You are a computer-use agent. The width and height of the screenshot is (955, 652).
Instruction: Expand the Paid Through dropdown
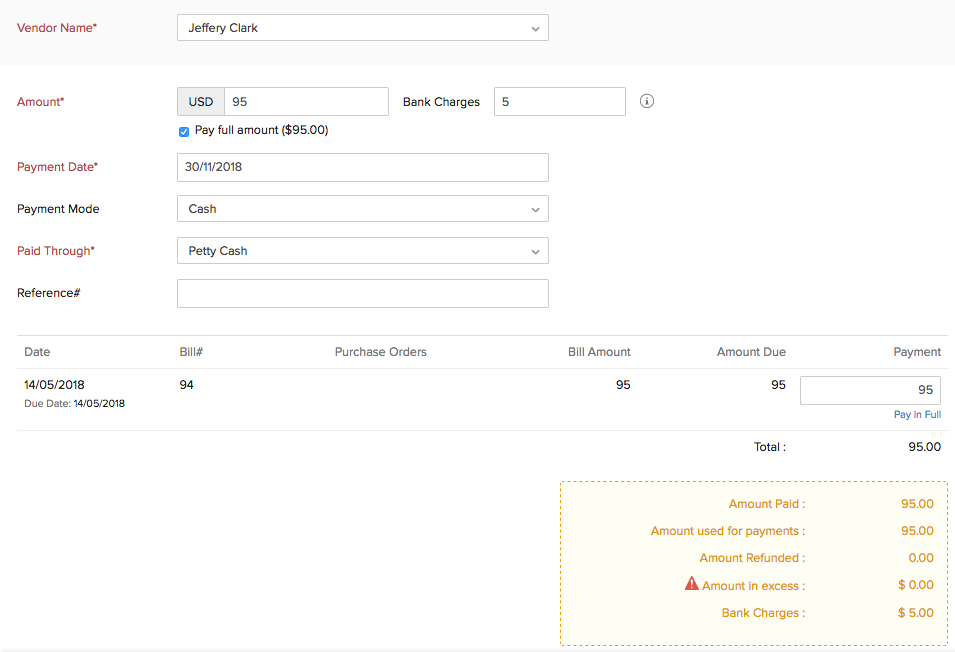pos(536,251)
